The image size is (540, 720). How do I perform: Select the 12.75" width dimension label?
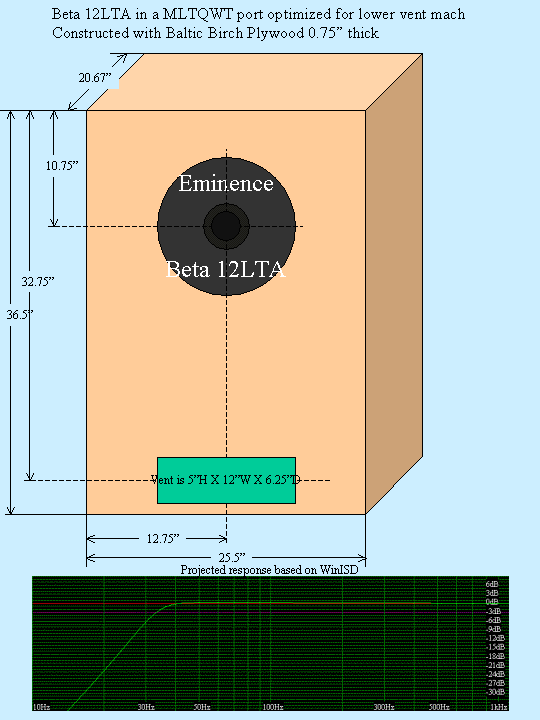163,538
